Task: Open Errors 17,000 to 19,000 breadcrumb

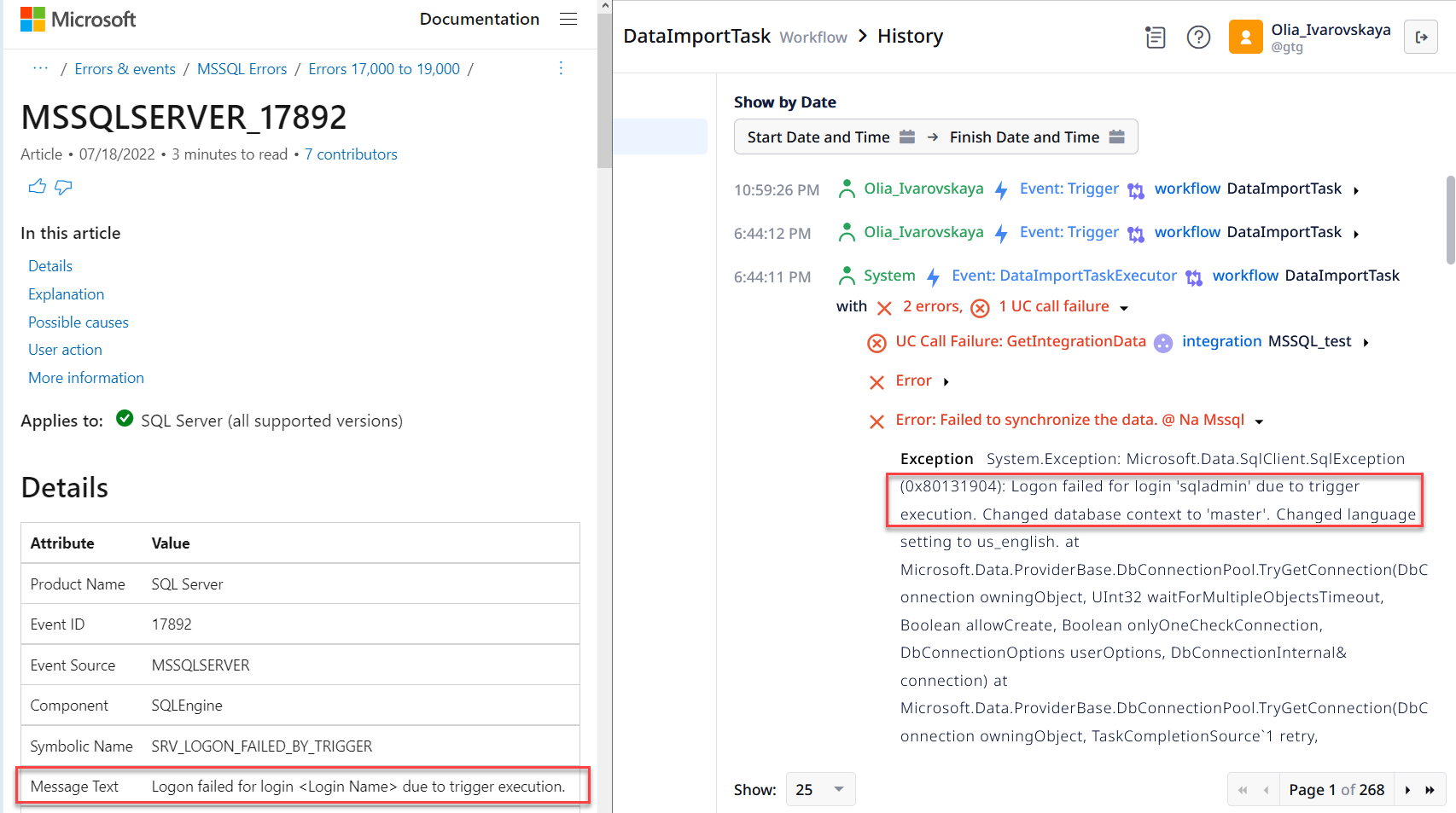Action: coord(384,69)
